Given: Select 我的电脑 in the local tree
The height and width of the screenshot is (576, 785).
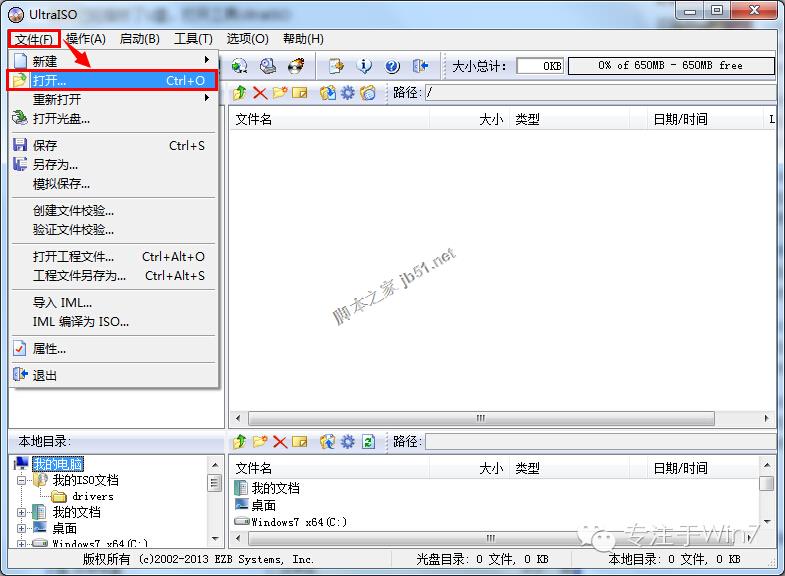Looking at the screenshot, I should pos(58,464).
